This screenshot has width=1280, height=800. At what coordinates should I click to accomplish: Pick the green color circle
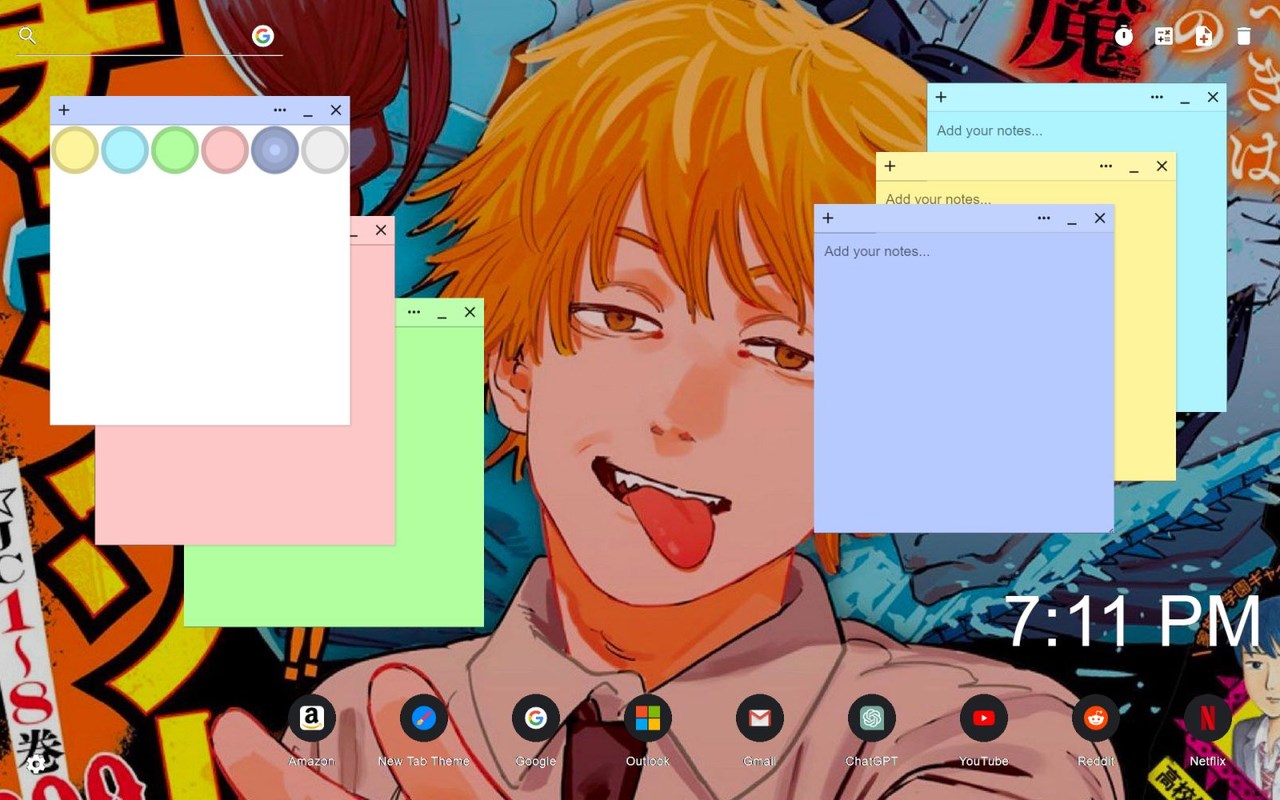pos(175,150)
